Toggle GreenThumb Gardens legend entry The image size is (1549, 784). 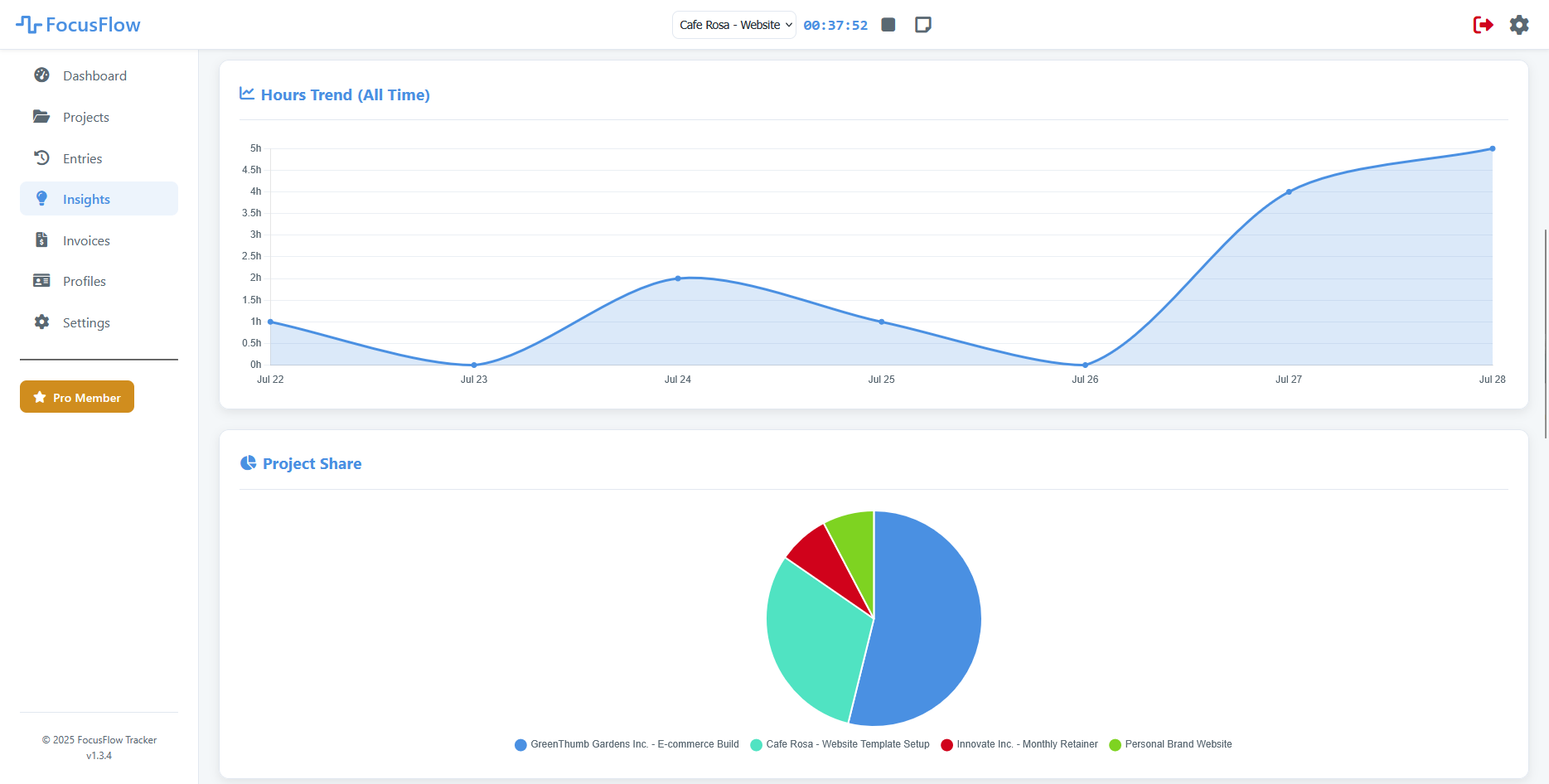pyautogui.click(x=627, y=744)
